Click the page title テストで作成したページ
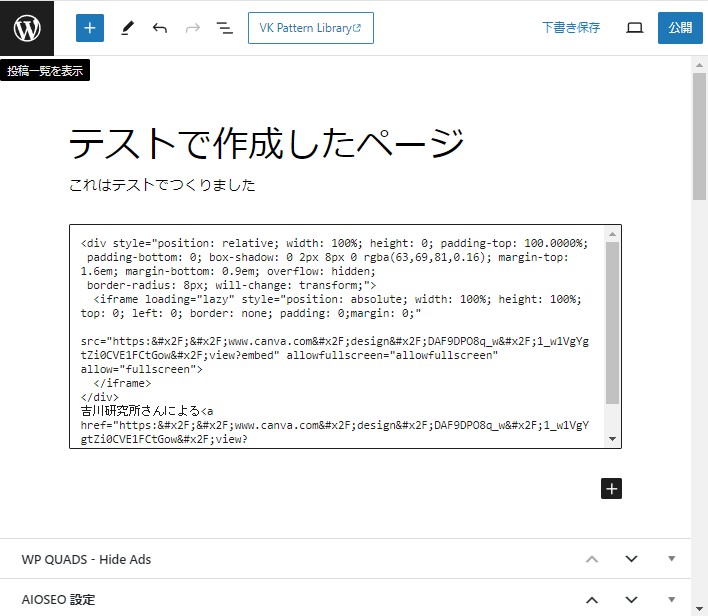The image size is (708, 616). 266,144
